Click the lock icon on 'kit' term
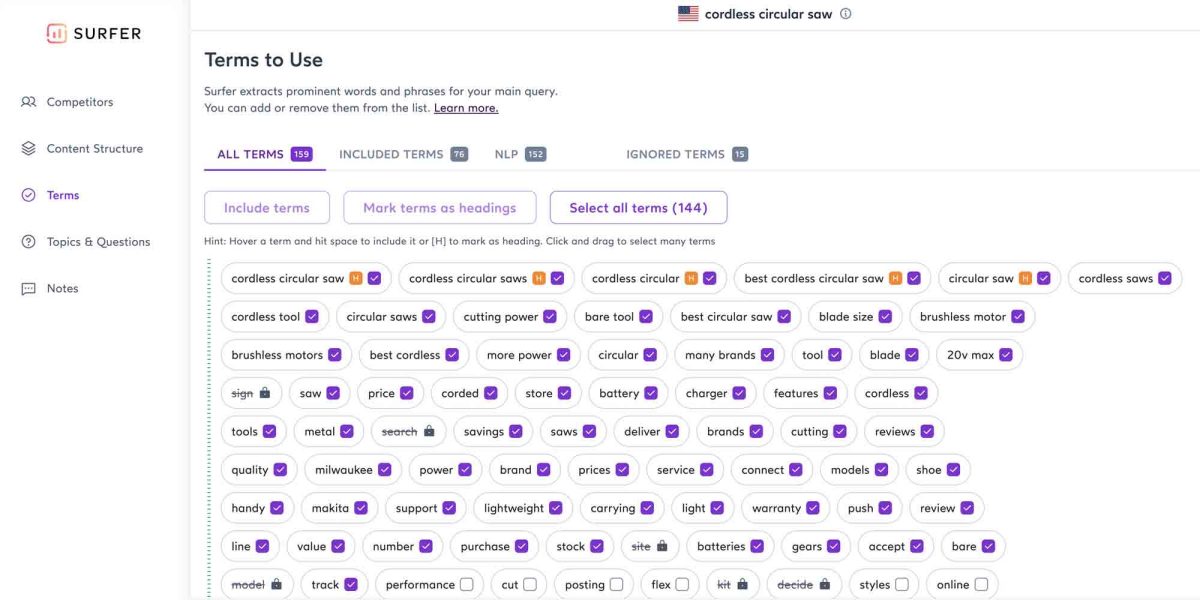1200x600 pixels. click(x=742, y=584)
